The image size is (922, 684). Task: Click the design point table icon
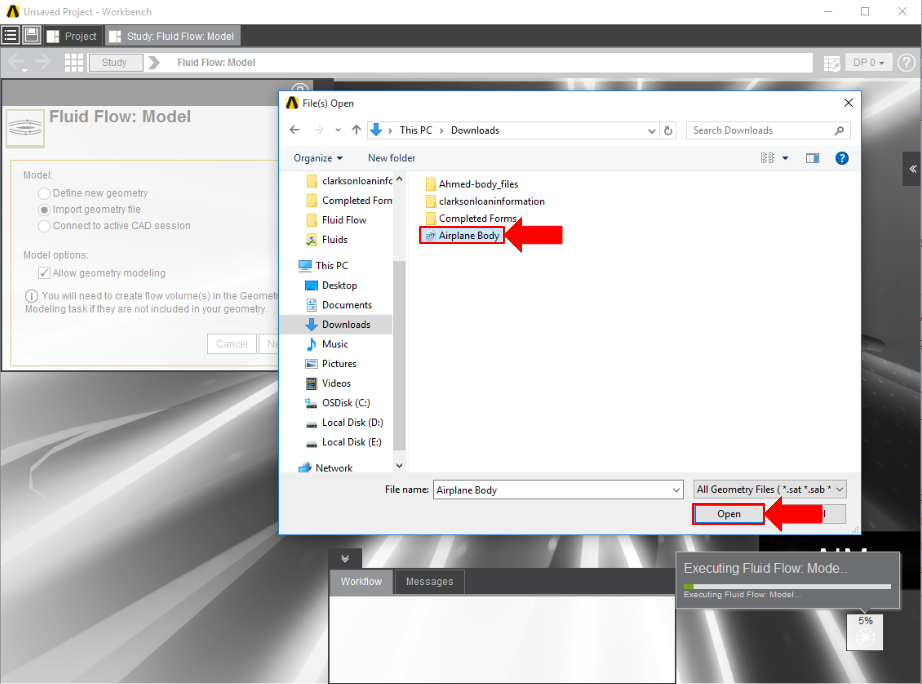tap(831, 63)
